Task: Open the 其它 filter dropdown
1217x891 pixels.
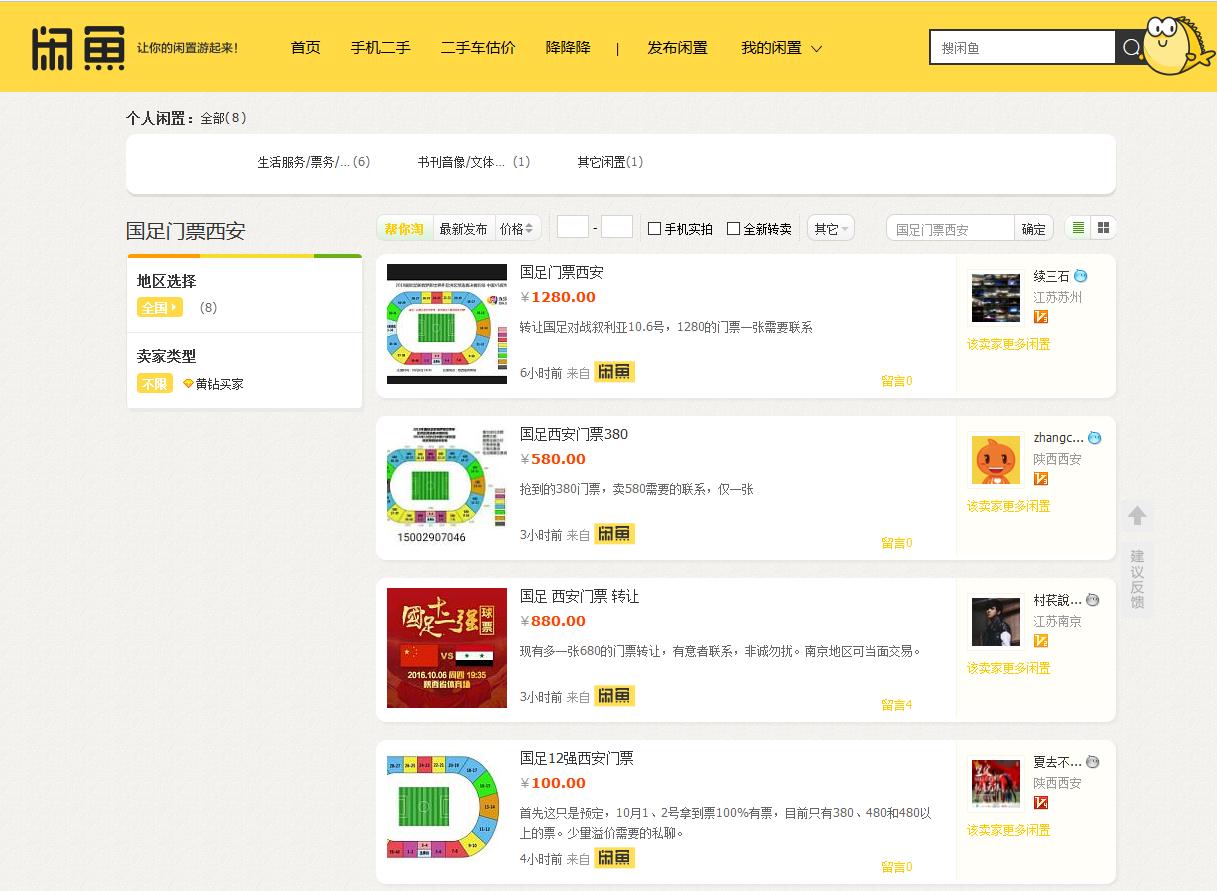Action: [x=831, y=229]
